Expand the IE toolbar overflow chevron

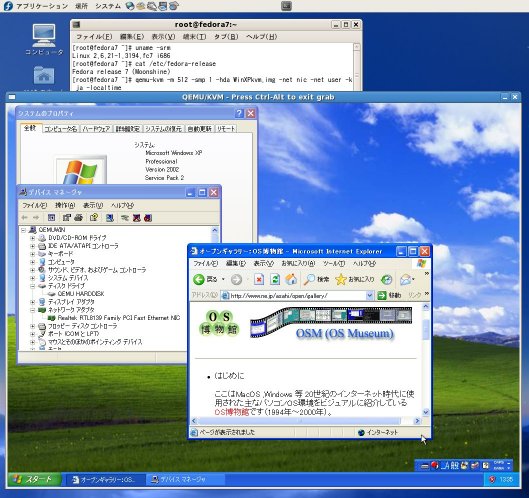click(427, 273)
